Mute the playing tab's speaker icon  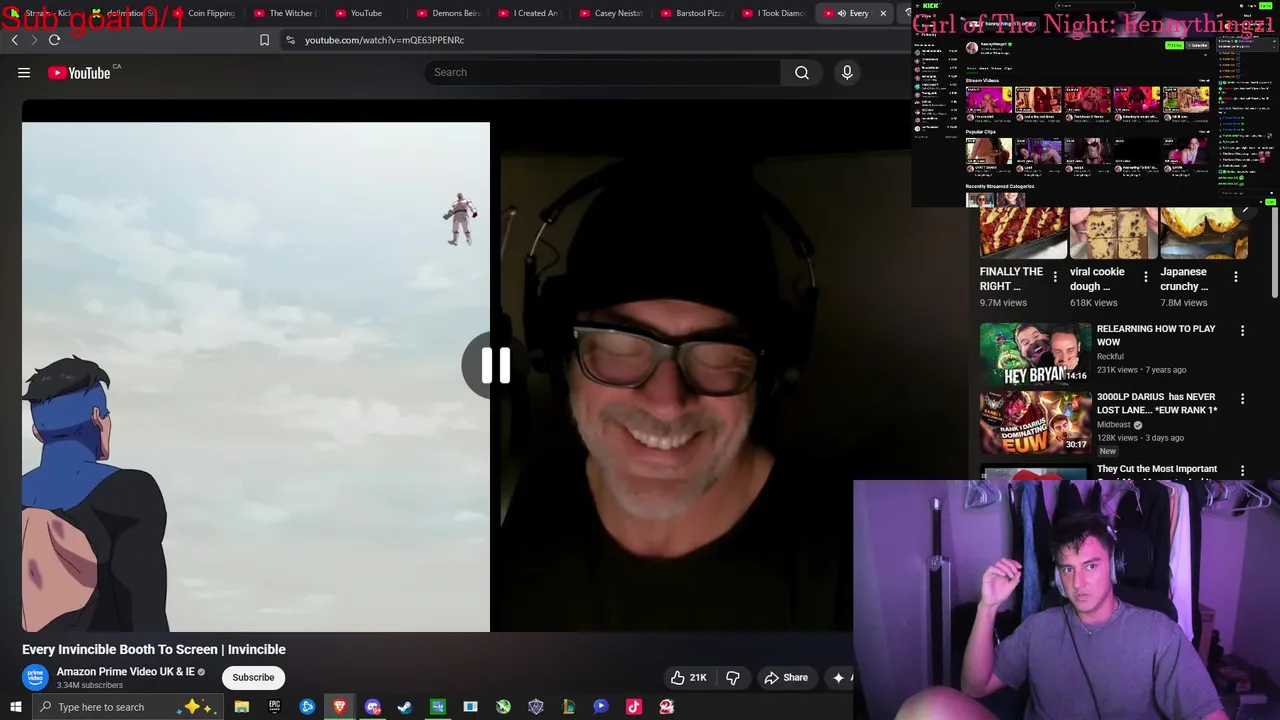tap(841, 13)
